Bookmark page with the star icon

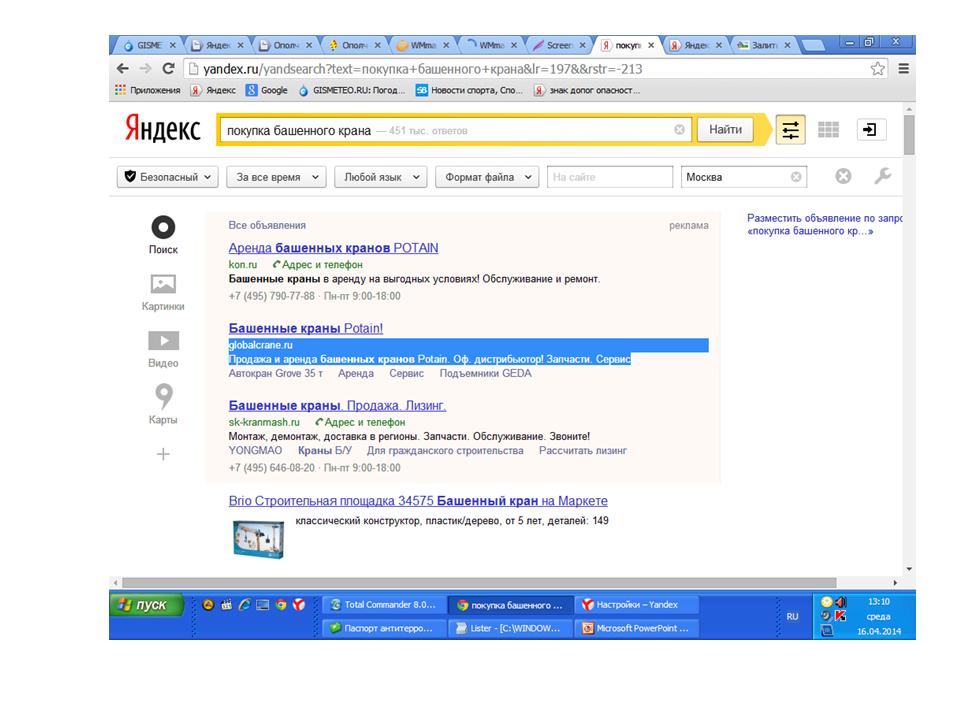[x=877, y=69]
